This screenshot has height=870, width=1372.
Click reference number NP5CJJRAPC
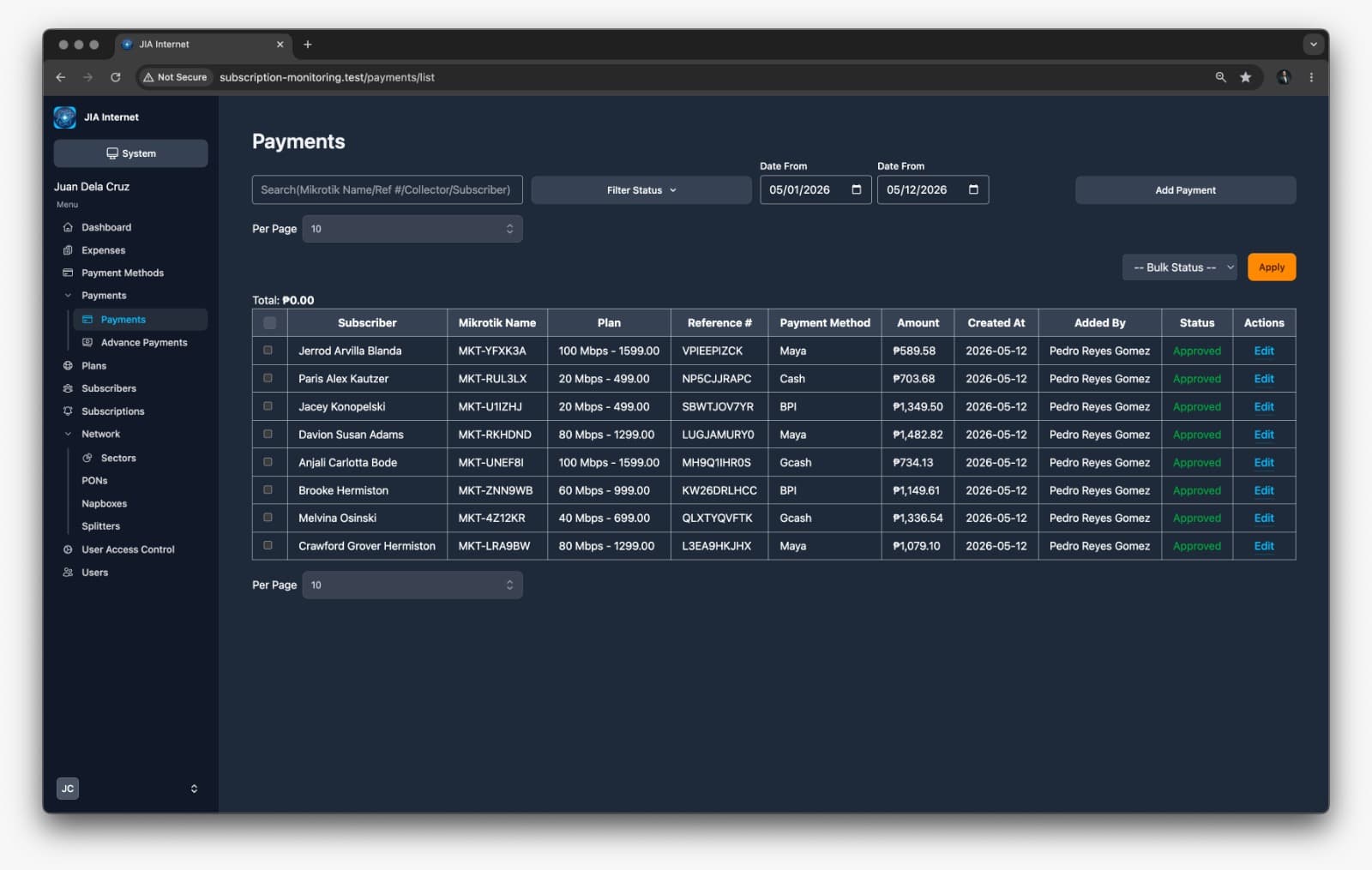(x=717, y=379)
